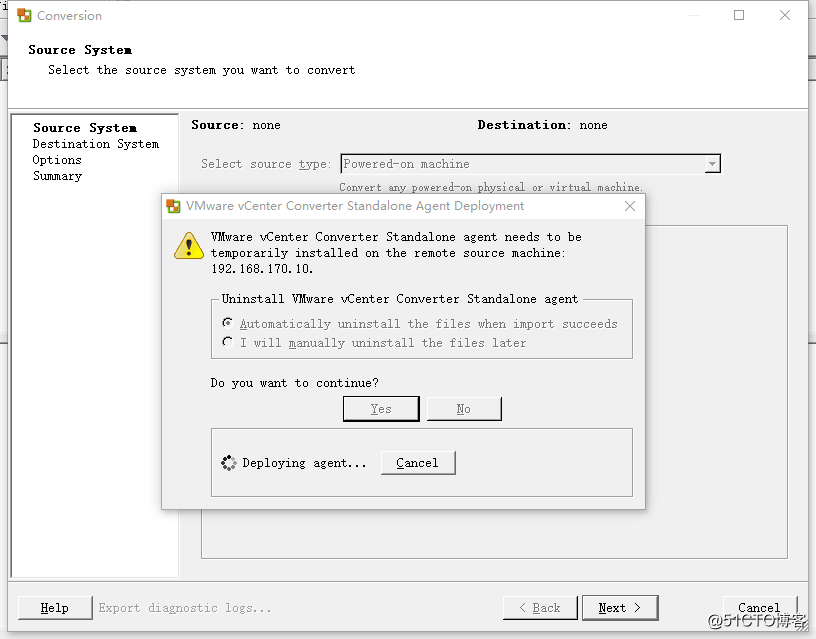
Task: Click the 'Destination: none' label
Action: click(x=543, y=125)
